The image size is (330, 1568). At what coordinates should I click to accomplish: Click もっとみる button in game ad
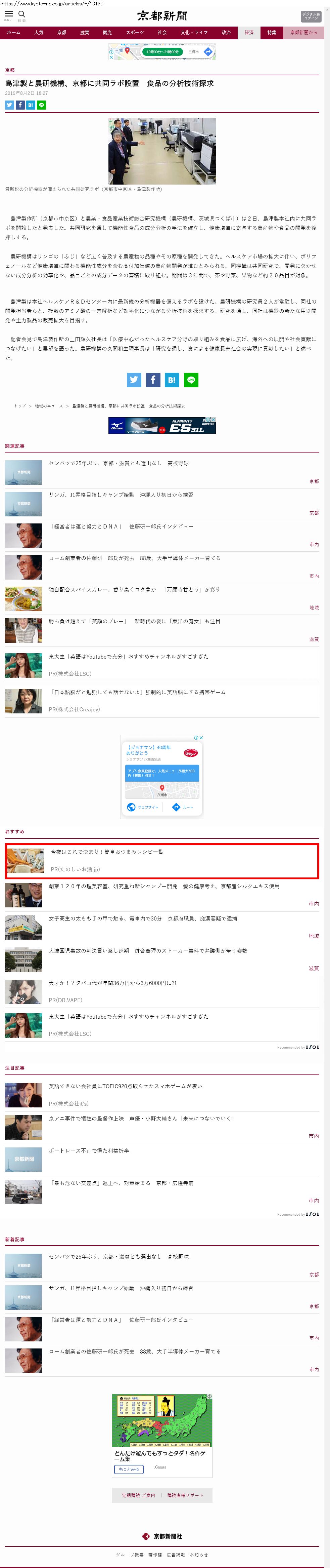(x=129, y=1469)
